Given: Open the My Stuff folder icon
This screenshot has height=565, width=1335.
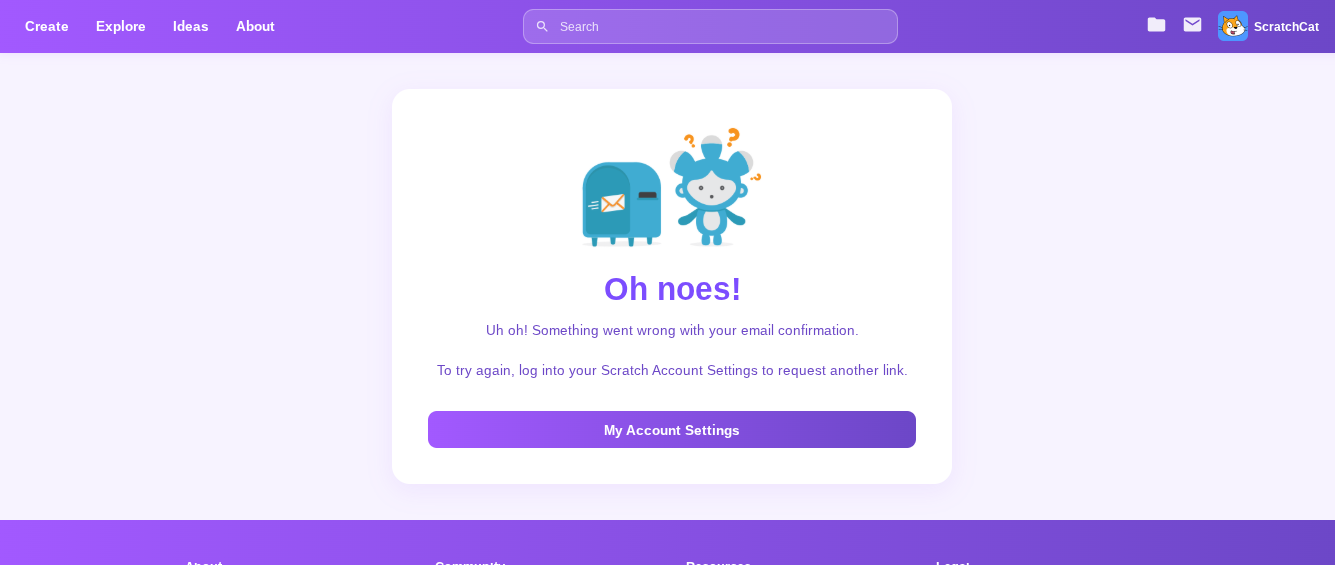Looking at the screenshot, I should point(1156,25).
